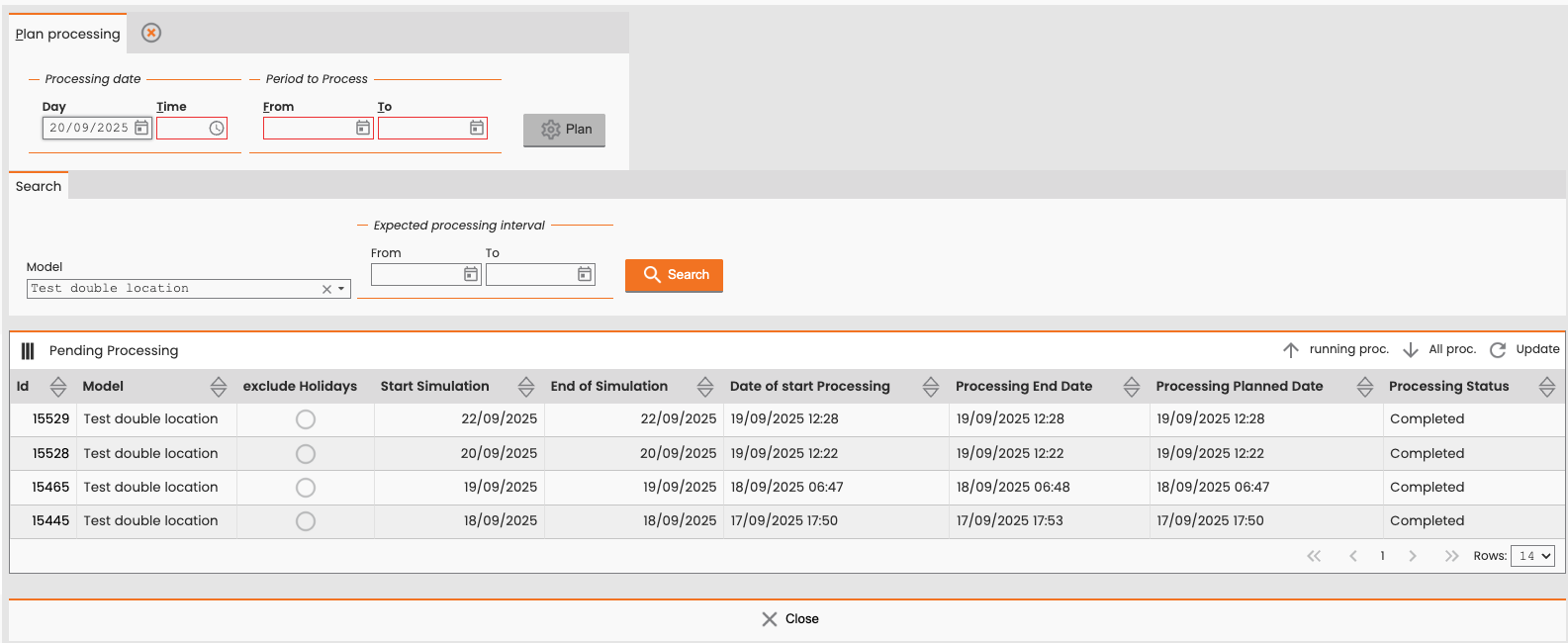This screenshot has height=643, width=1568.
Task: Select row with Id 15528
Action: pyautogui.click(x=786, y=454)
